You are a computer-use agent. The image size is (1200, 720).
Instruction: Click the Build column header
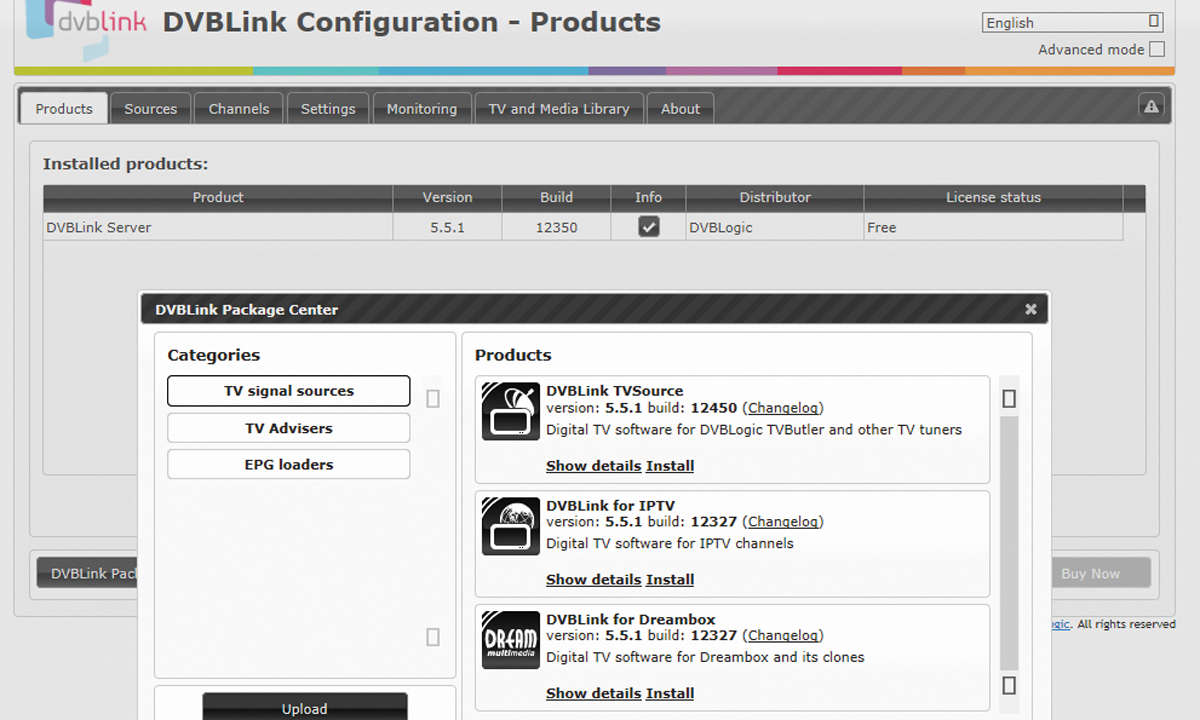pyautogui.click(x=556, y=198)
